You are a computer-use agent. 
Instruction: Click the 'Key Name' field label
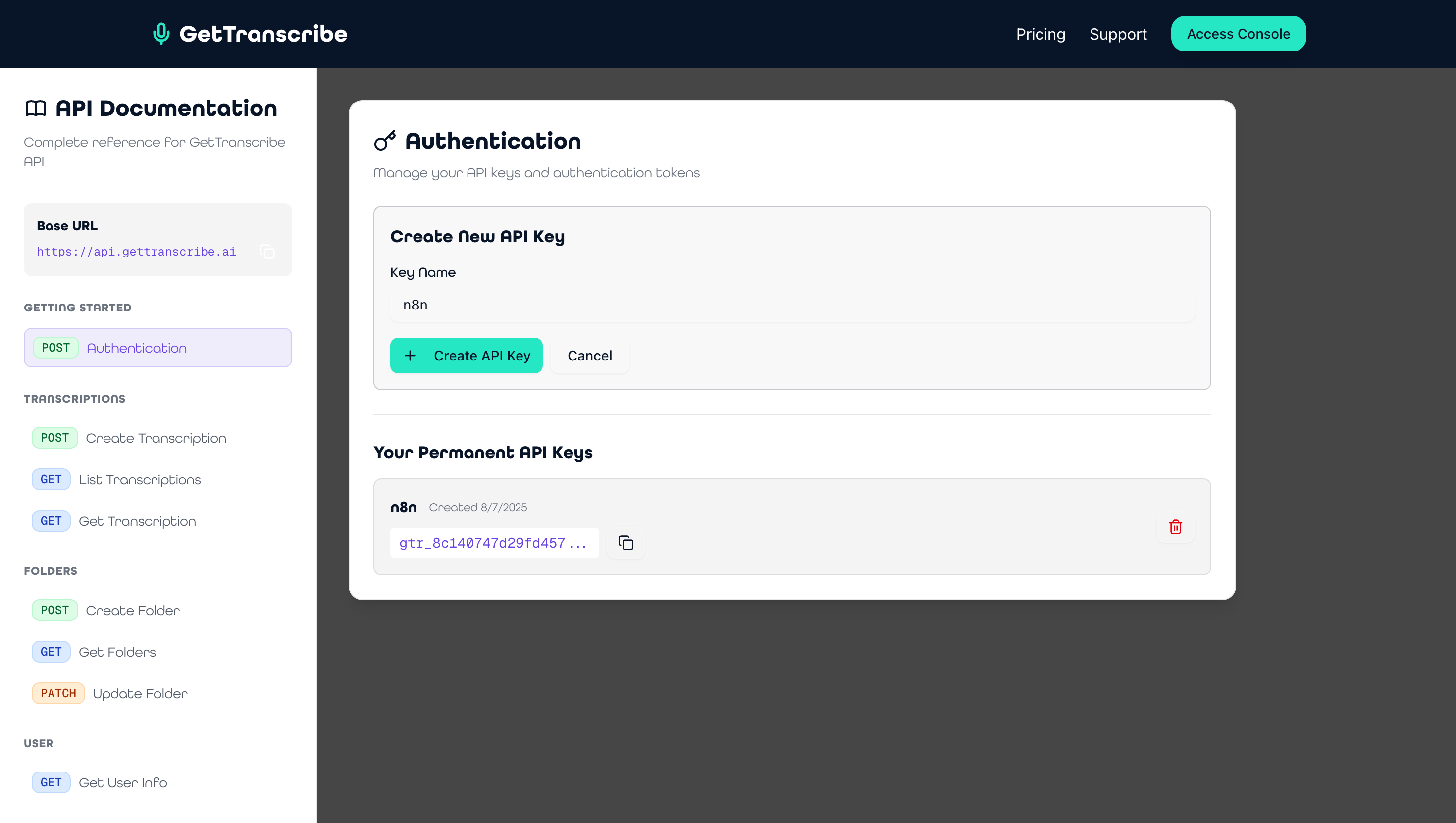(x=423, y=272)
